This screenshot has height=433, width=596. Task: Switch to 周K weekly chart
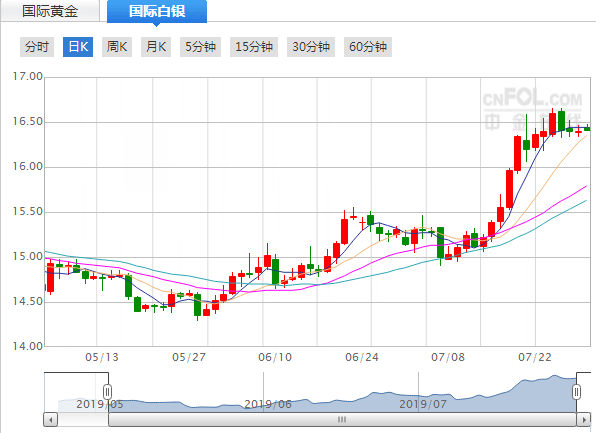click(x=117, y=47)
